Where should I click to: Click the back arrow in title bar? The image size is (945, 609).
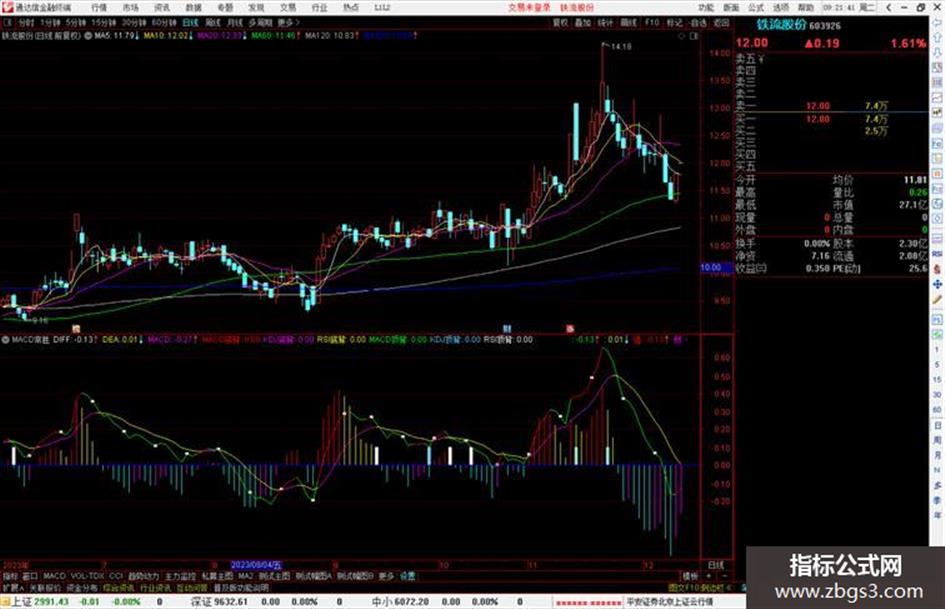[x=888, y=8]
